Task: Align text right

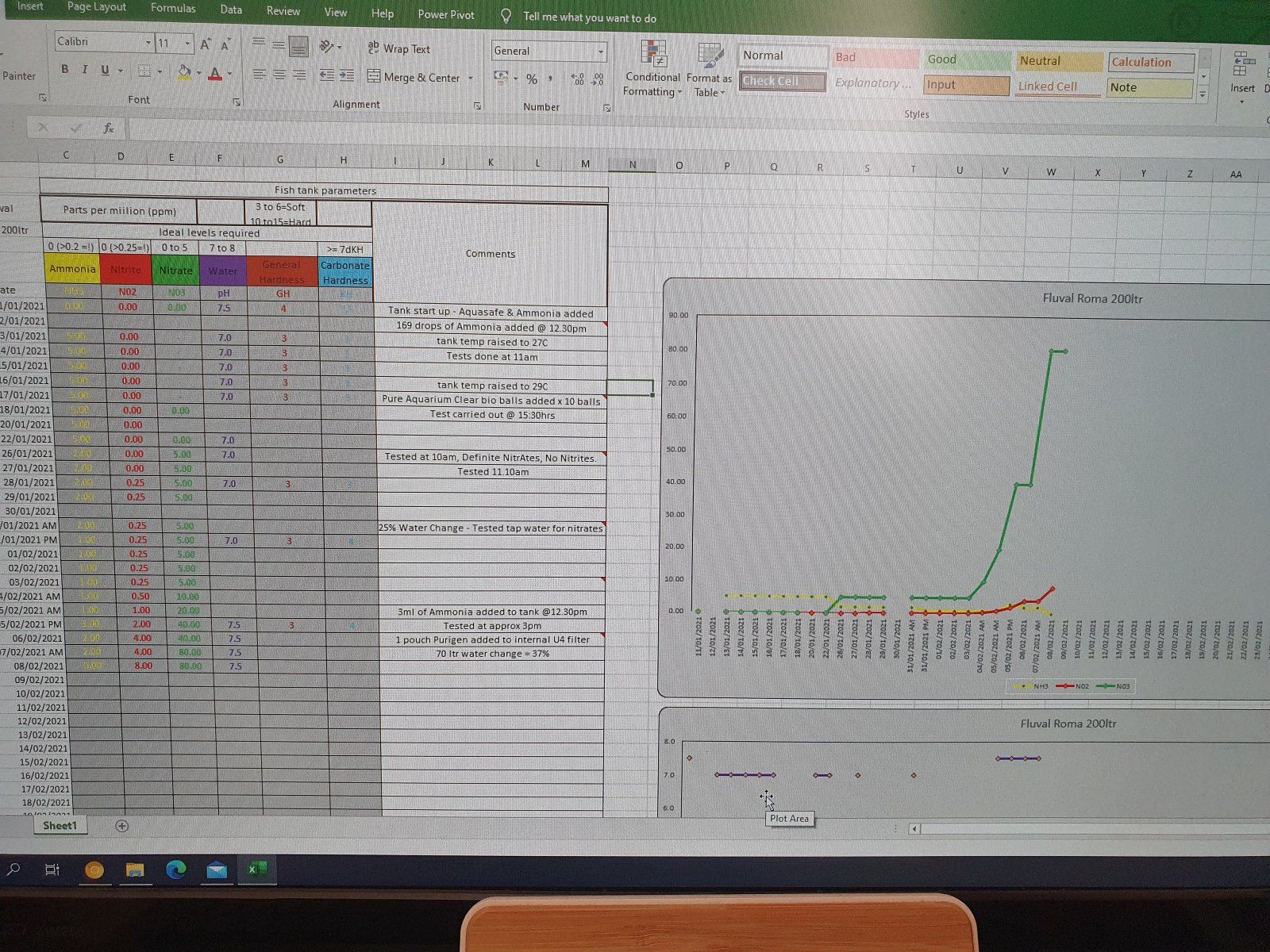Action: click(299, 75)
